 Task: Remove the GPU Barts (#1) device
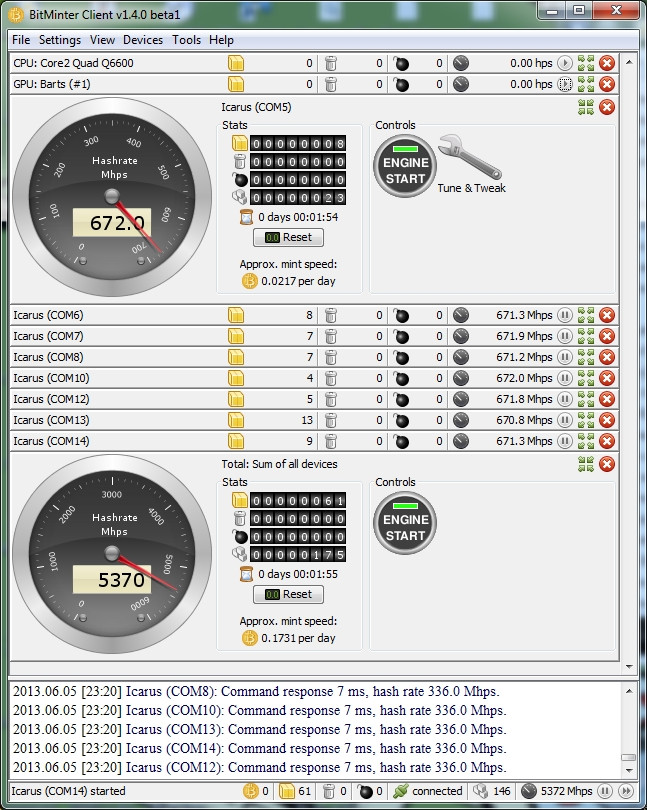click(607, 84)
